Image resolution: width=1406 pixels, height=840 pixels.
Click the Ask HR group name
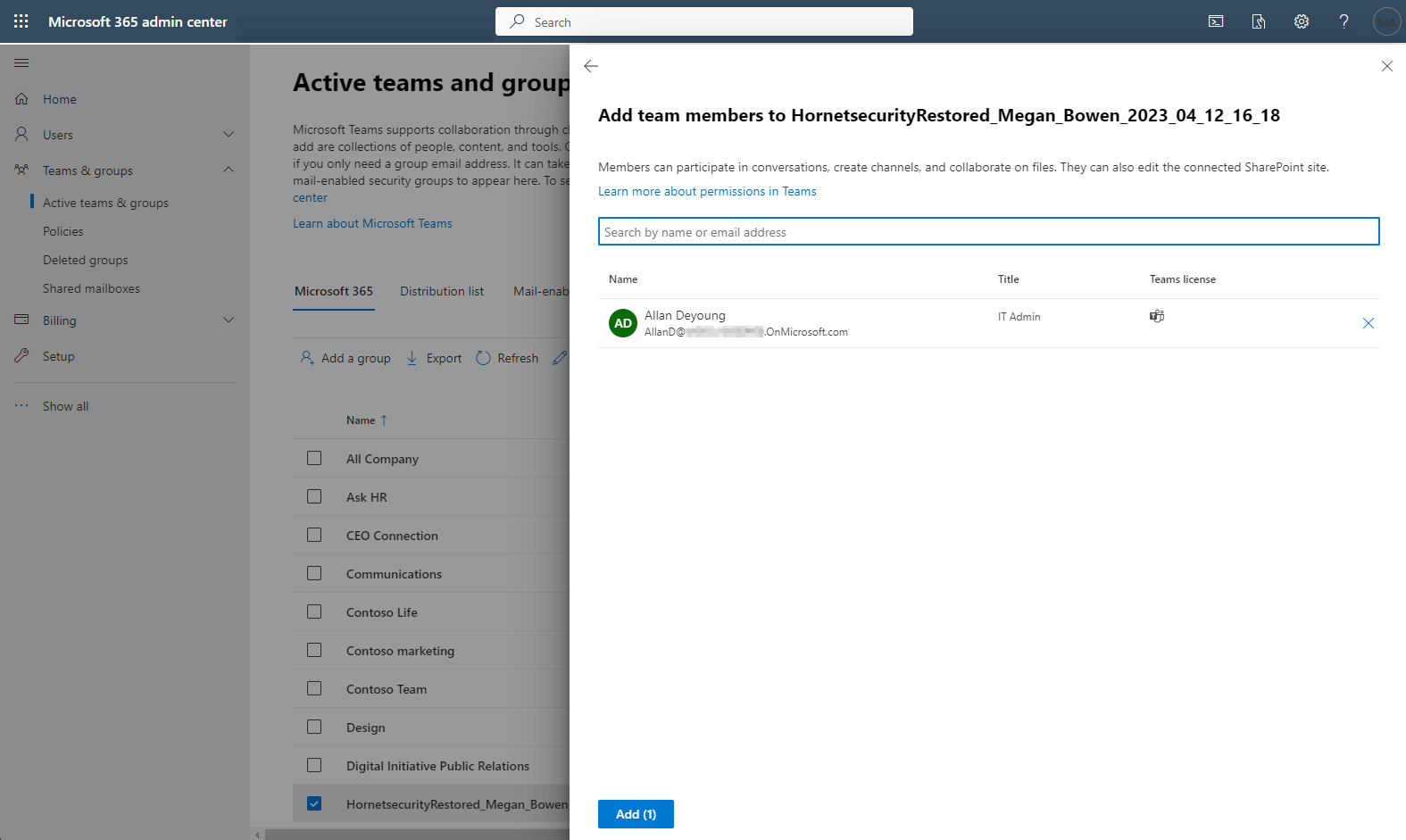367,497
